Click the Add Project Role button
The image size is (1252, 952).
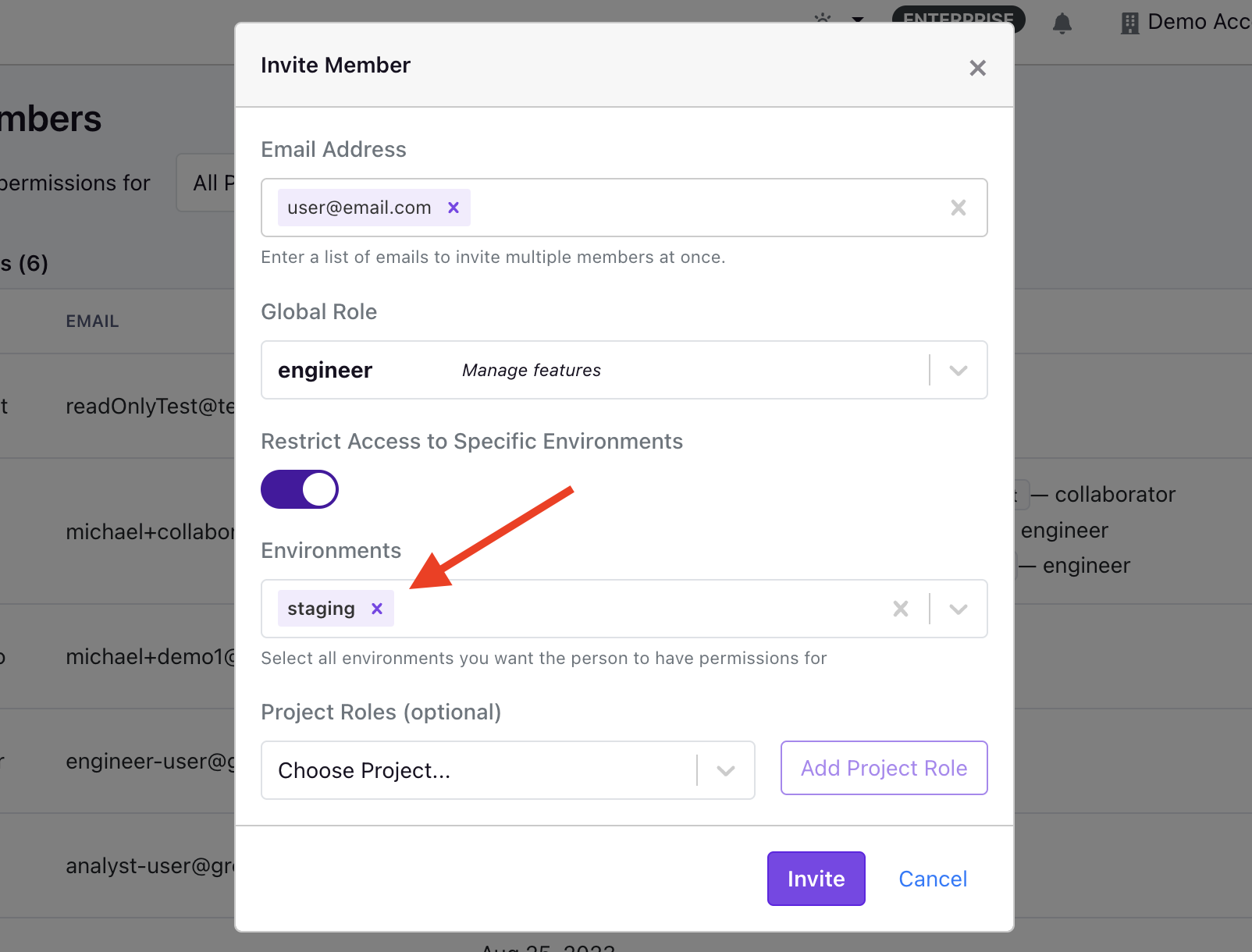(884, 768)
